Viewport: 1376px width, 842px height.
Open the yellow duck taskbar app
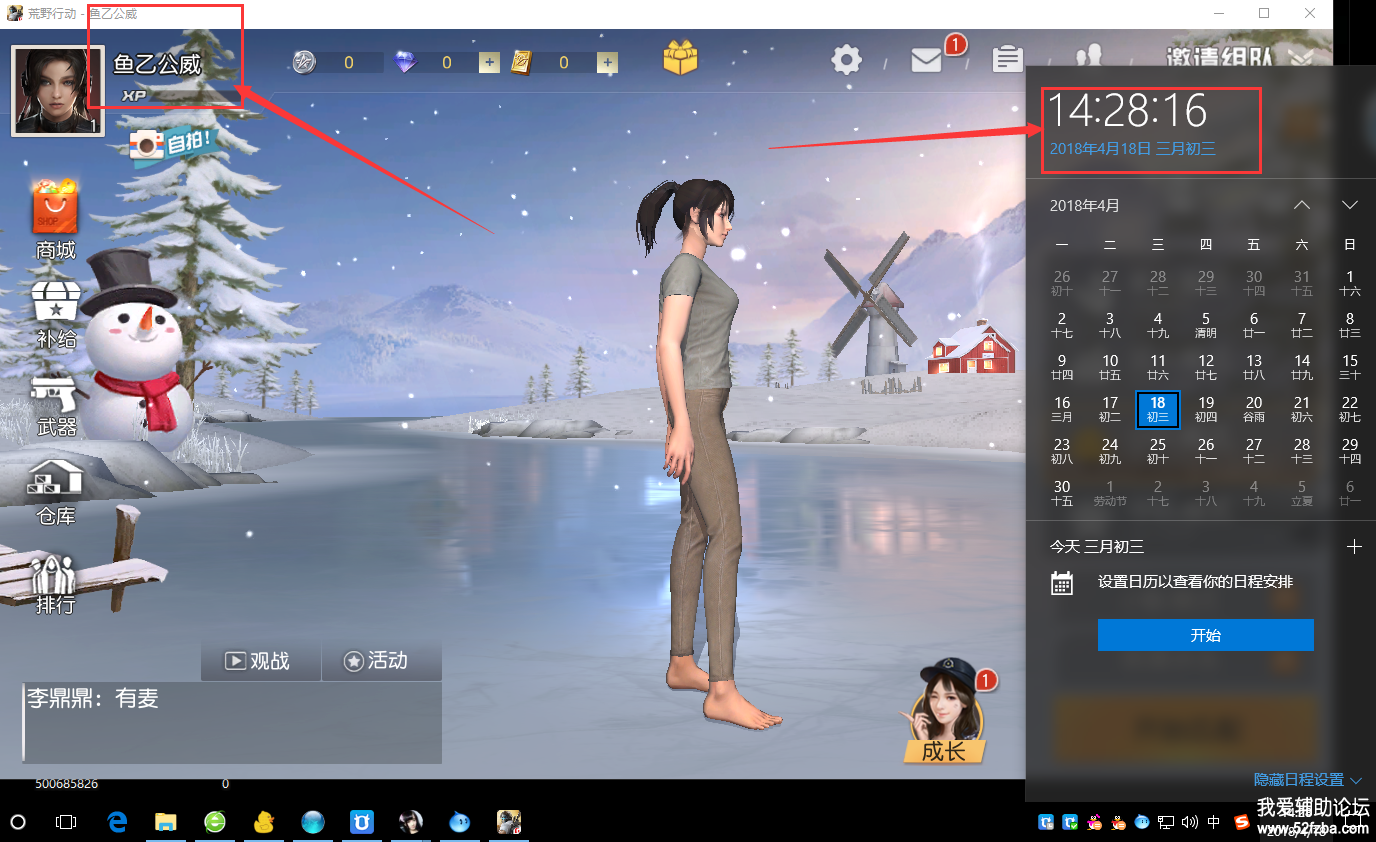click(263, 822)
